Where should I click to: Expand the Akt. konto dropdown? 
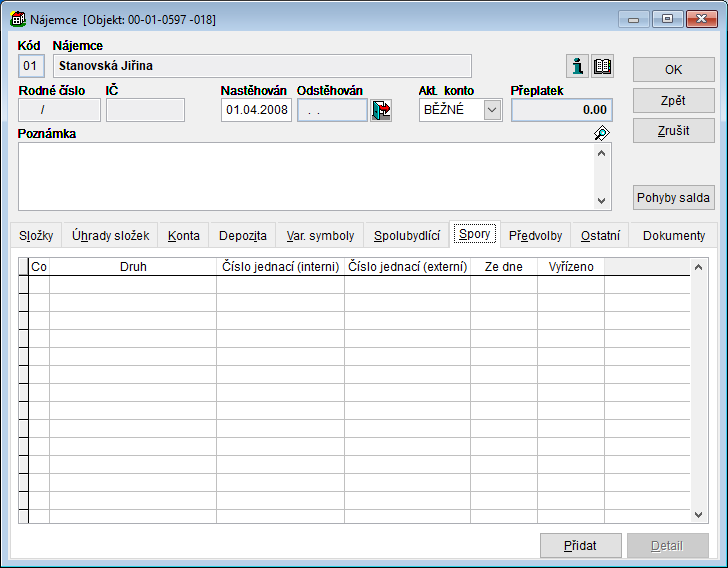(x=492, y=110)
